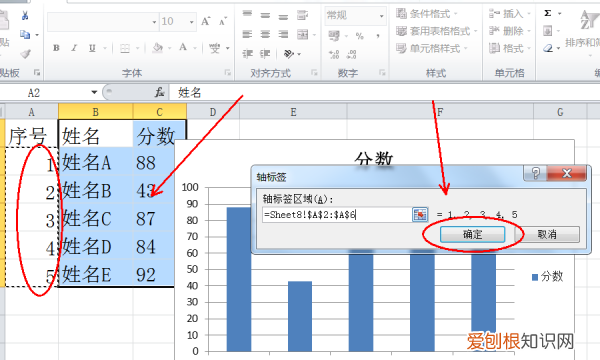Viewport: 600px width, 360px height.
Task: Click decrease decimal icon
Action: pyautogui.click(x=352, y=54)
